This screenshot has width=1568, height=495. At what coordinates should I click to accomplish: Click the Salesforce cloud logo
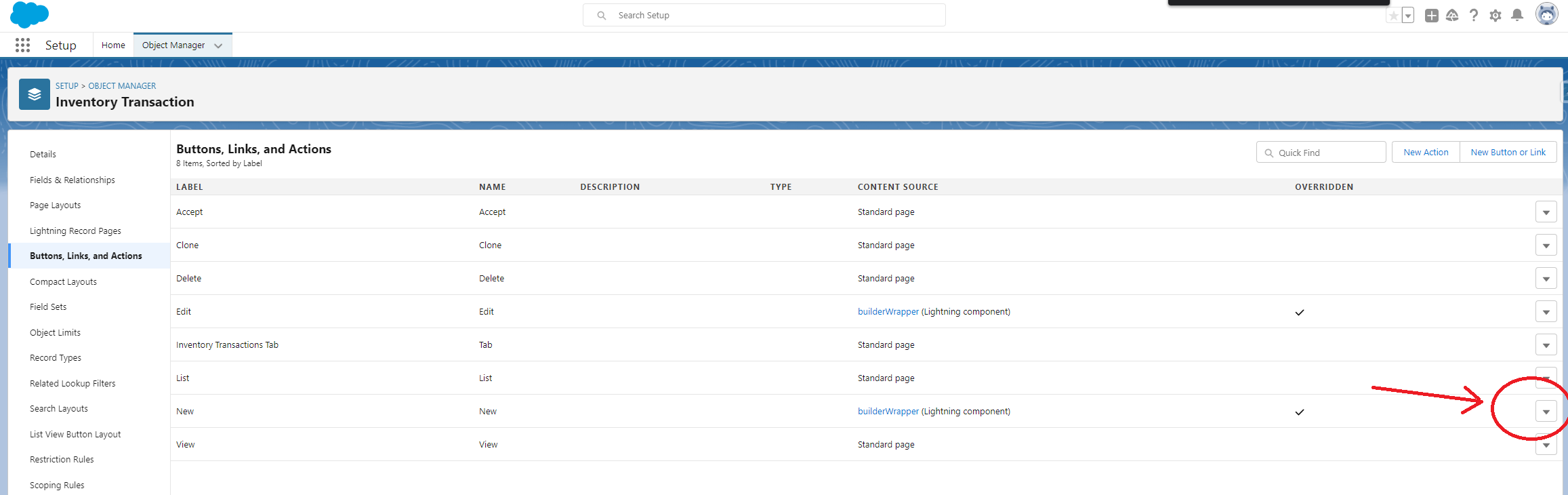29,15
